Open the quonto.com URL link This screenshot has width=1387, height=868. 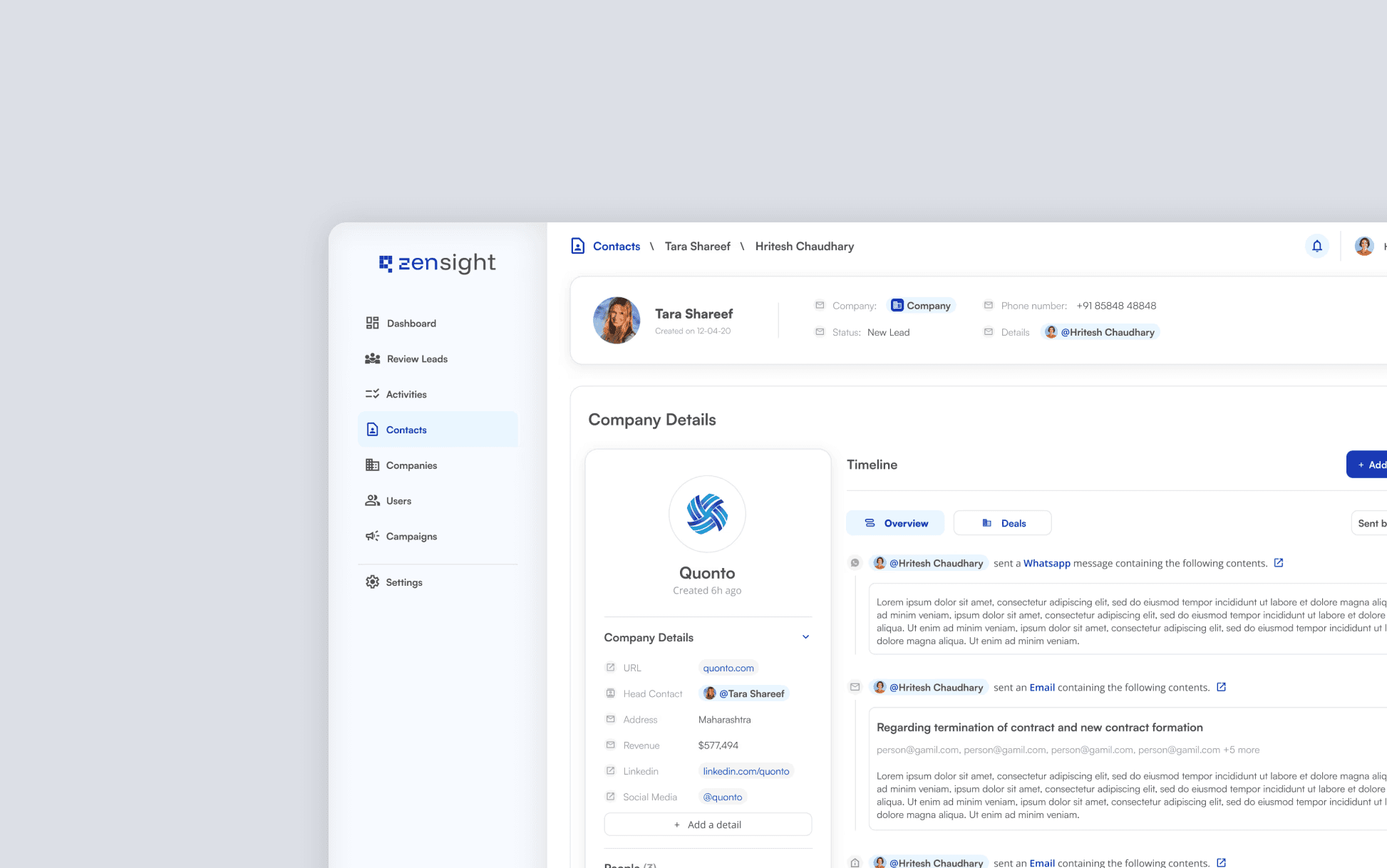coord(728,668)
